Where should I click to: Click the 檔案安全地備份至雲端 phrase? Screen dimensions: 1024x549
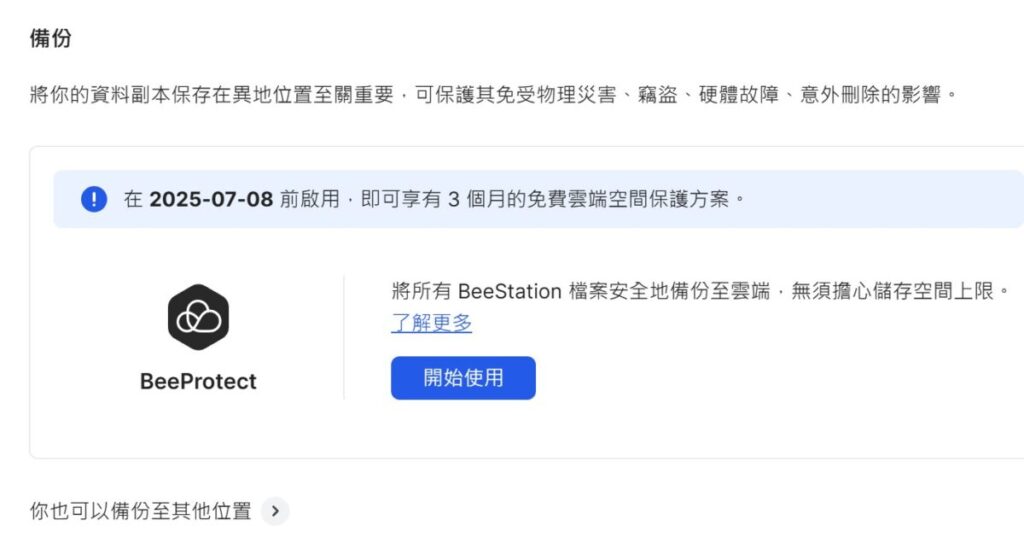669,291
